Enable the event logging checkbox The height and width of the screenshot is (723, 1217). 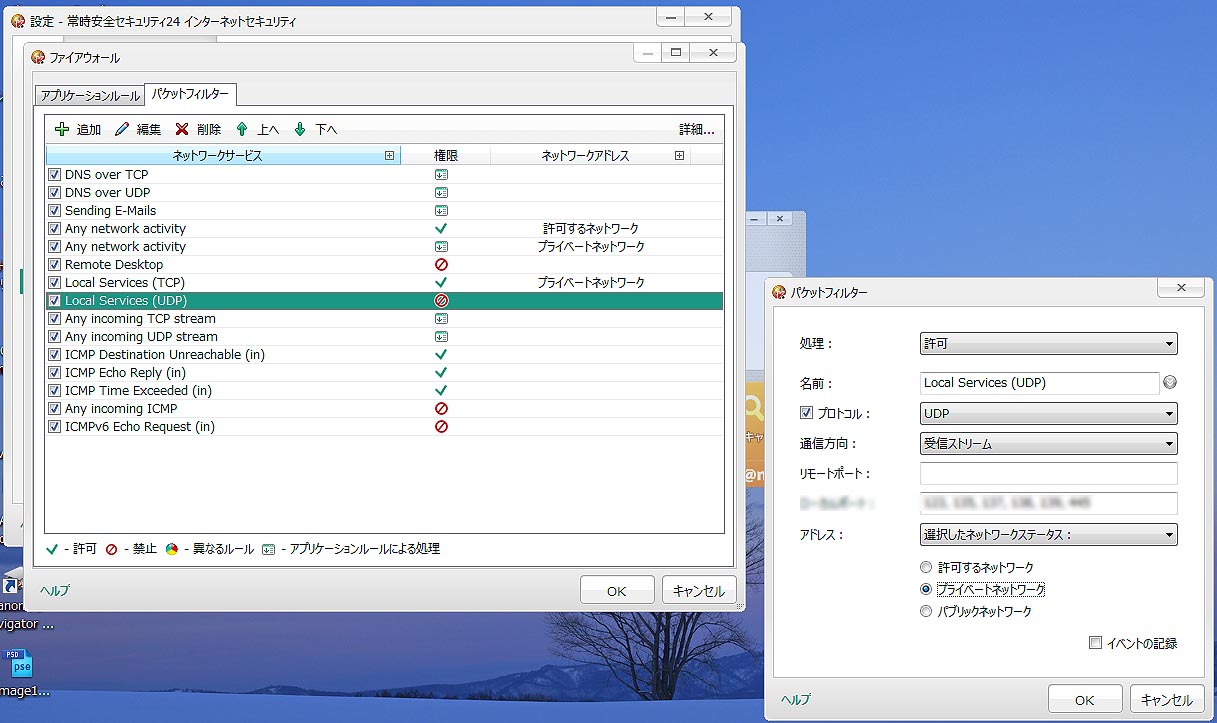[x=1095, y=643]
